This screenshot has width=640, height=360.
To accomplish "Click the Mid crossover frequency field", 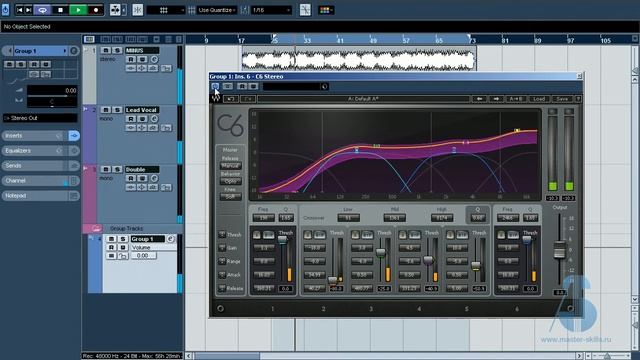I will coord(395,218).
